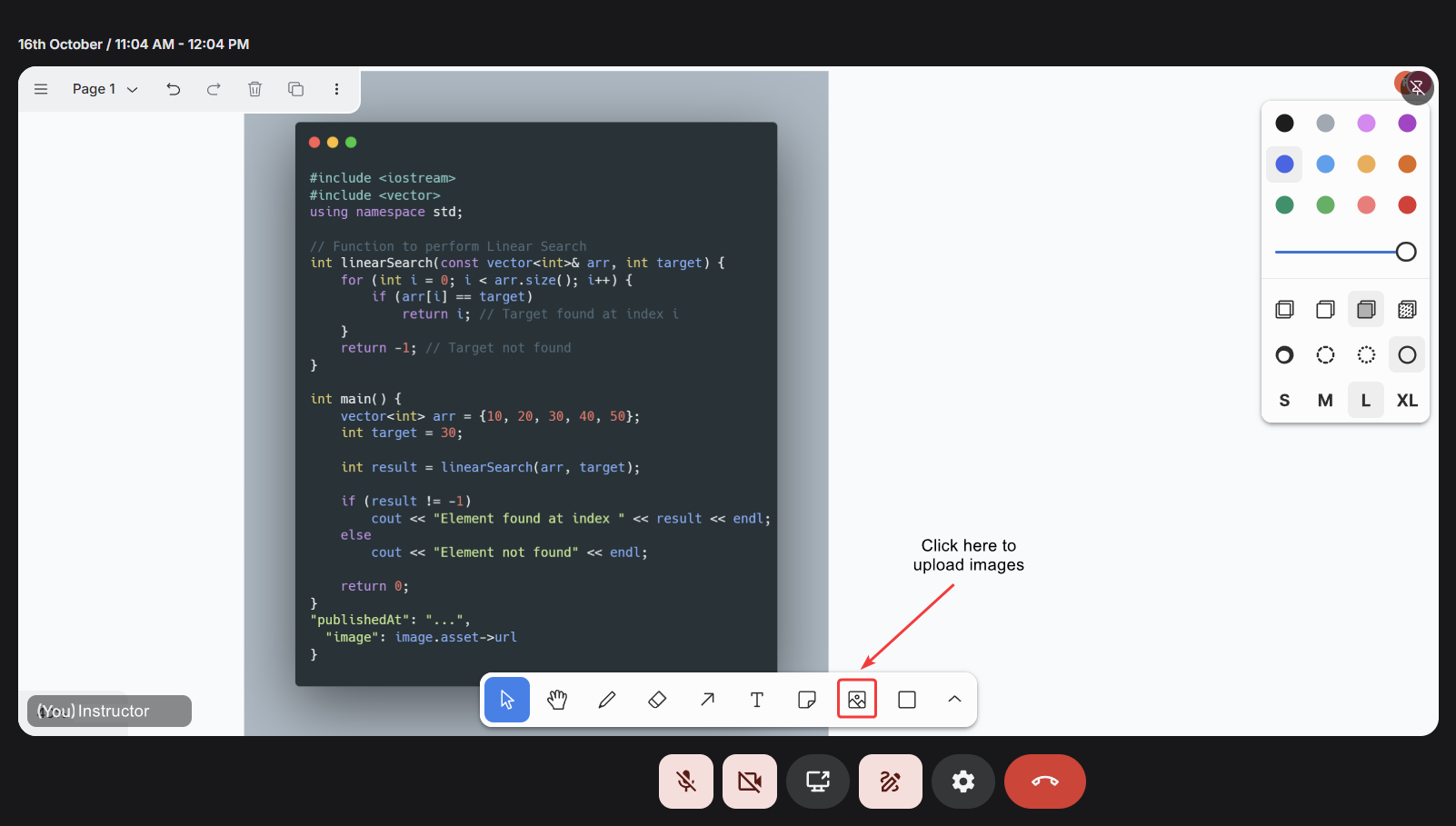Click the opacity slider handle
Image resolution: width=1456 pixels, height=826 pixels.
tap(1405, 252)
